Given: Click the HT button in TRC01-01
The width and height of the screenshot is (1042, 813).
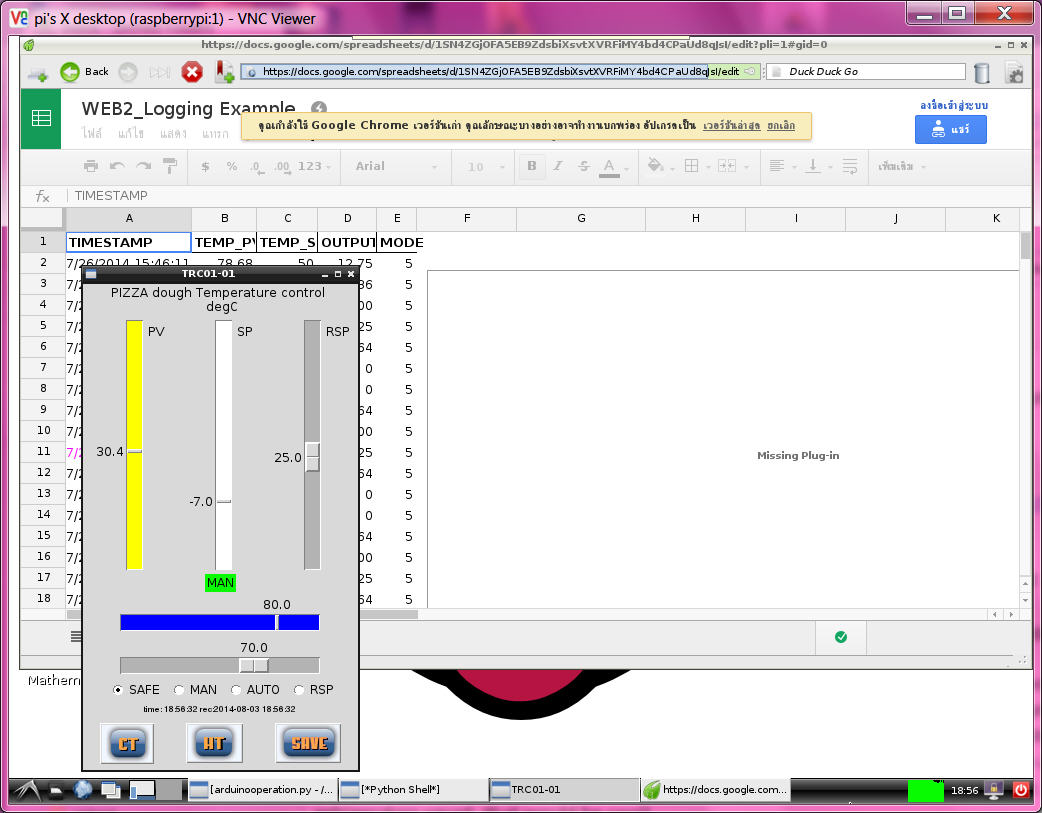Looking at the screenshot, I should click(214, 744).
